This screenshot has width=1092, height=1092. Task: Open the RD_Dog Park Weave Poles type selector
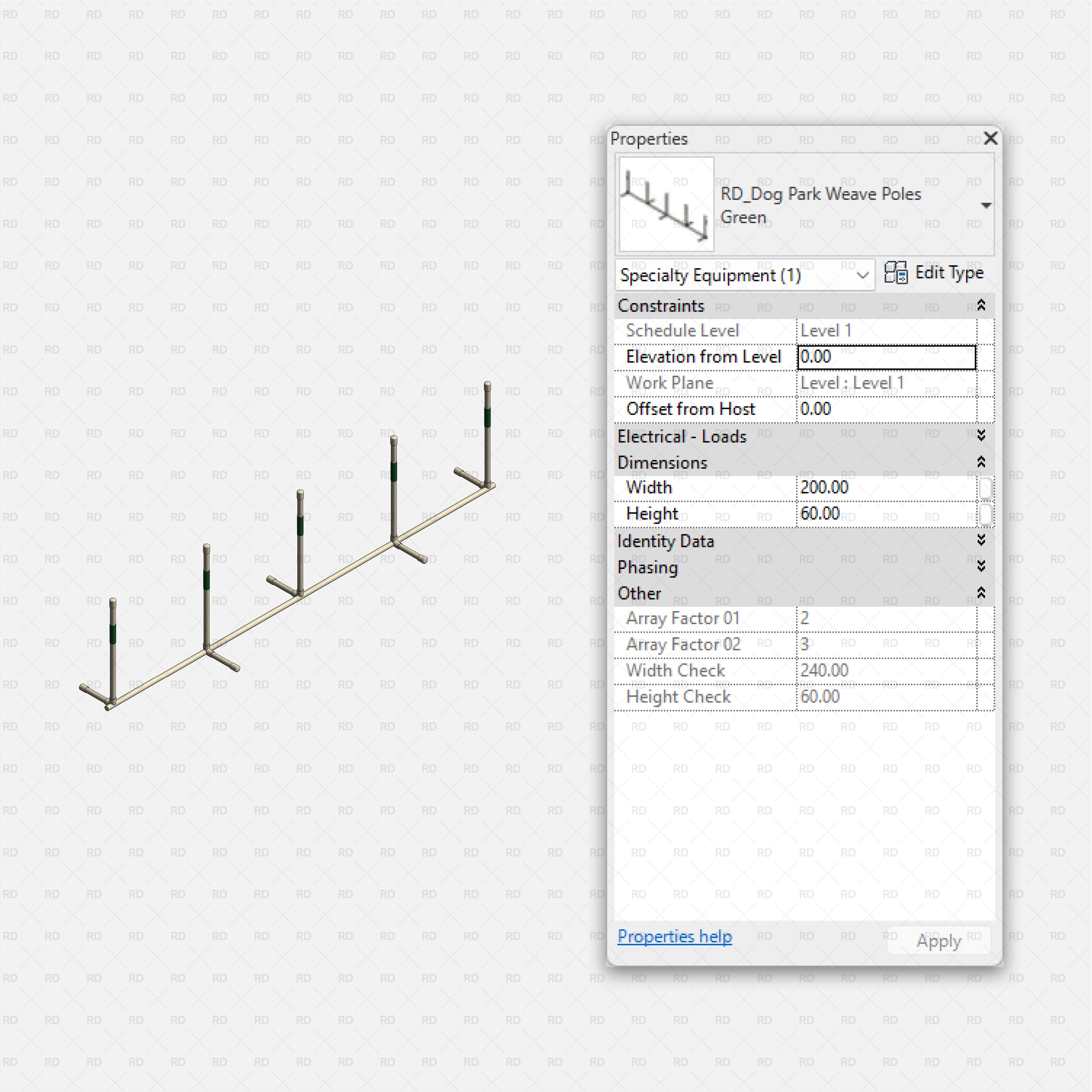[x=986, y=205]
